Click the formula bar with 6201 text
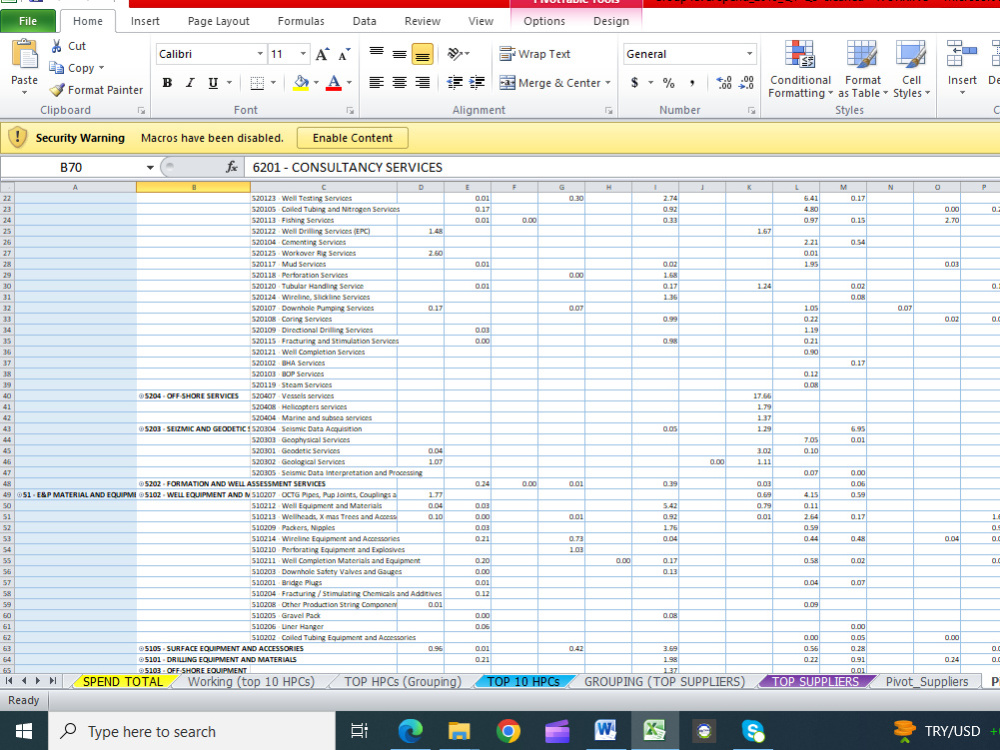The image size is (1000, 750). pos(622,167)
